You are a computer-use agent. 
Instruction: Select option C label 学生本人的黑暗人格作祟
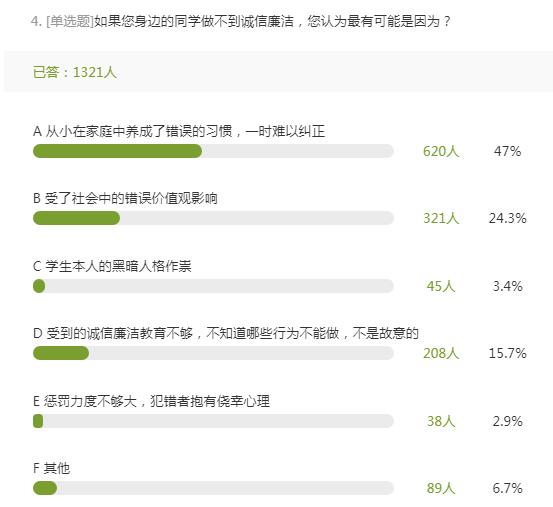click(112, 266)
